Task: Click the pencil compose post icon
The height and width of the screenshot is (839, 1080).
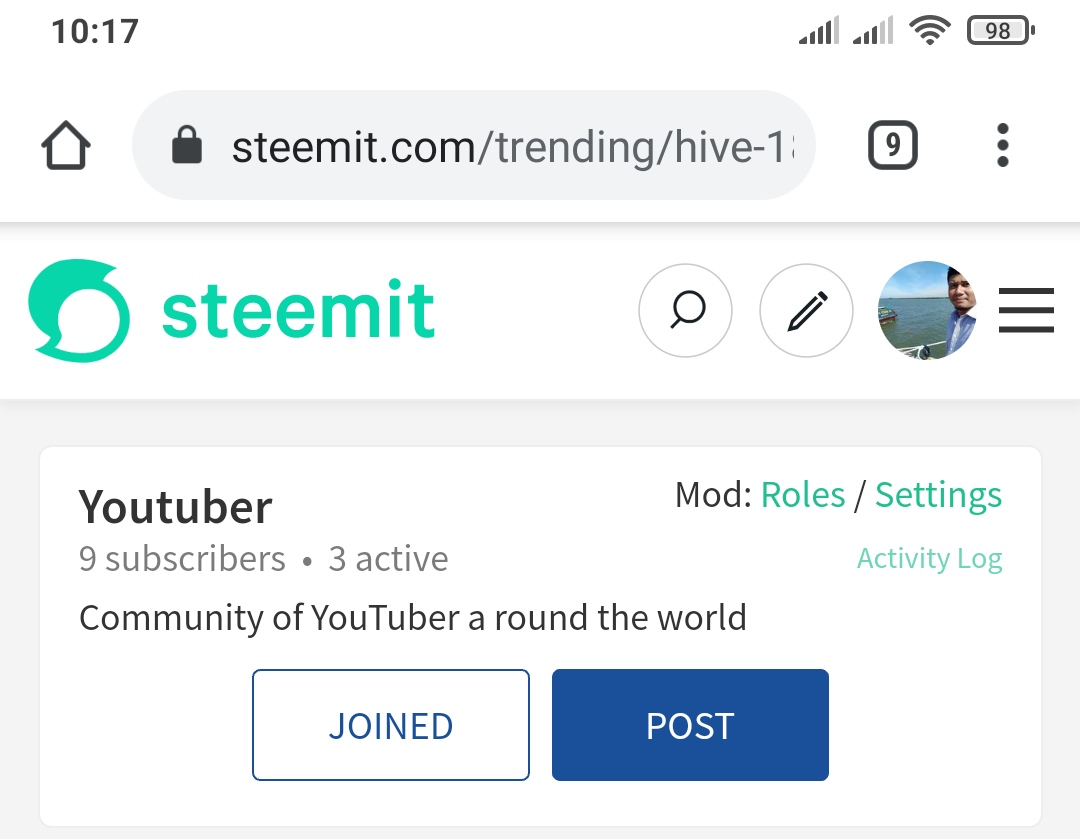Action: pos(806,310)
